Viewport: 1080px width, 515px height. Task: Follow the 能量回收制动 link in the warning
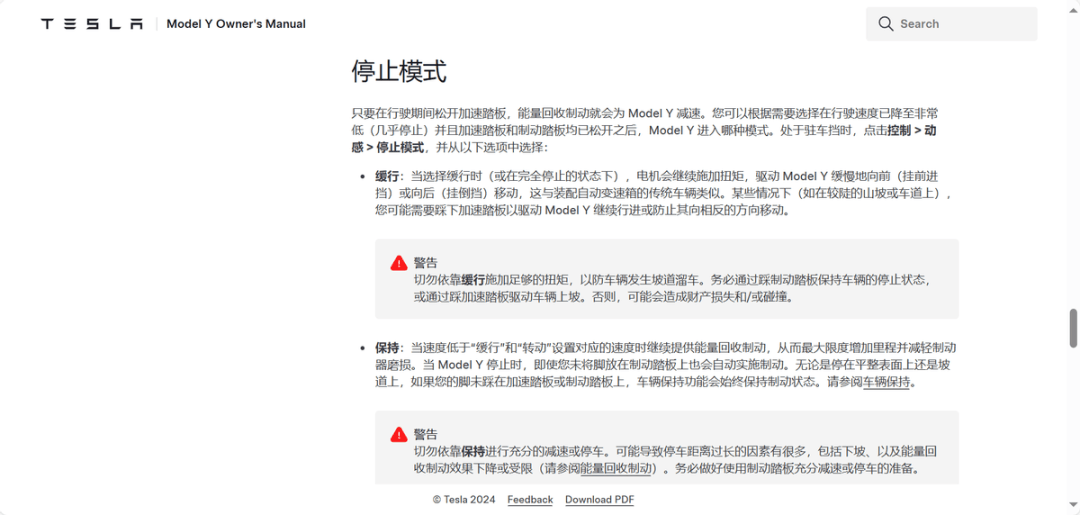(617, 468)
